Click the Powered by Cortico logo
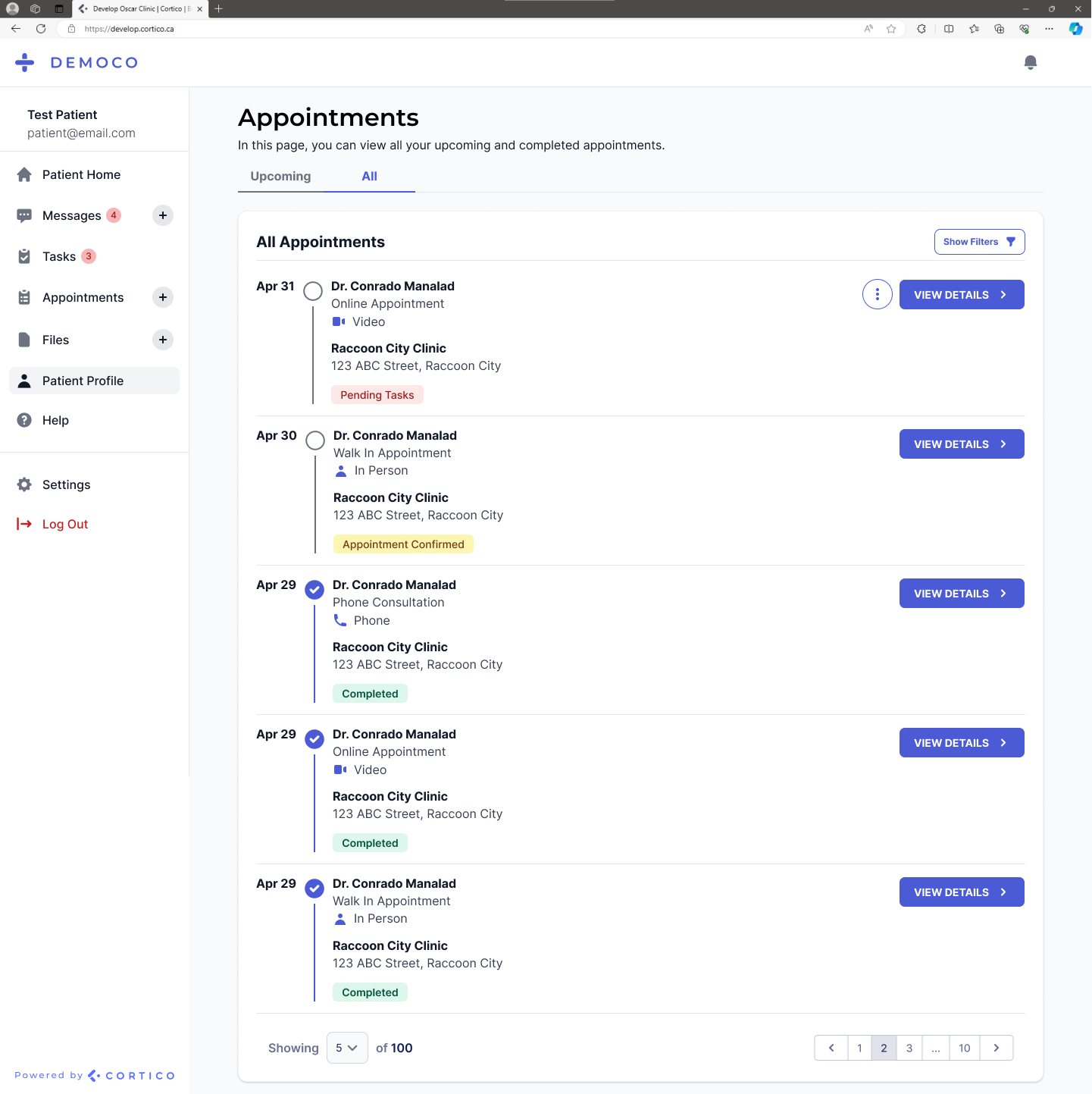 point(95,1075)
